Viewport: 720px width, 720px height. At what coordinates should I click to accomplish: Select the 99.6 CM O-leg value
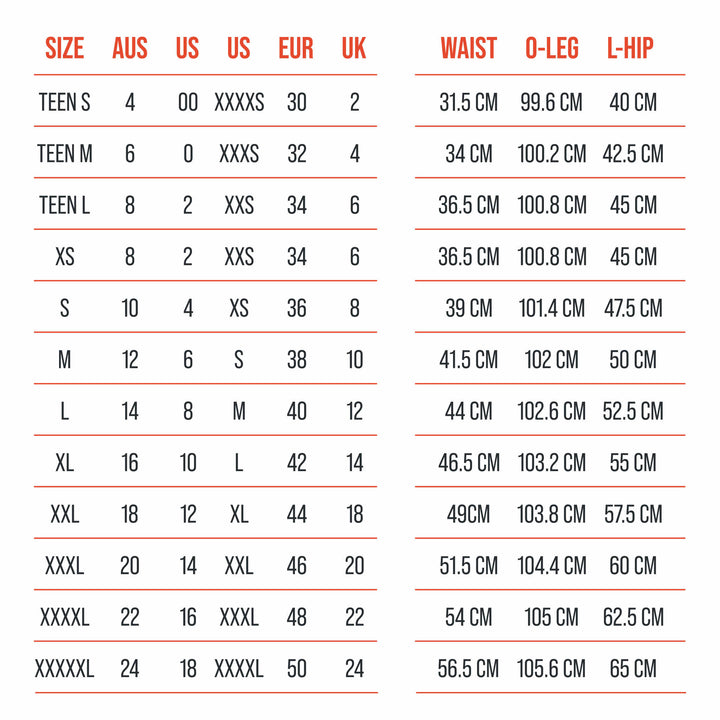tap(552, 102)
